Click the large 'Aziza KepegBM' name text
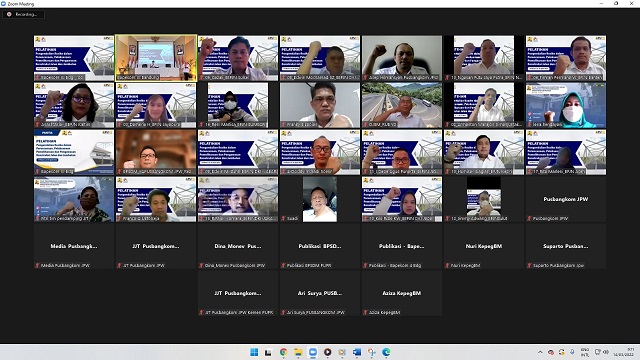Screen dimensions: 640x360 (x=402, y=293)
